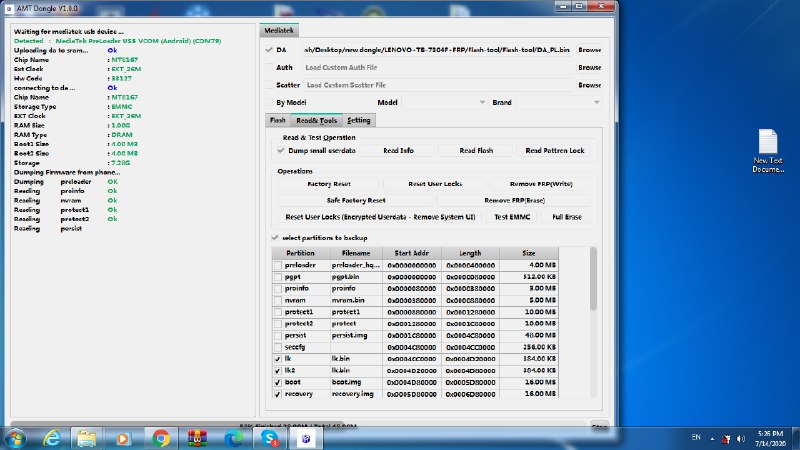800x450 pixels.
Task: Browse for Auth file
Action: (x=589, y=67)
